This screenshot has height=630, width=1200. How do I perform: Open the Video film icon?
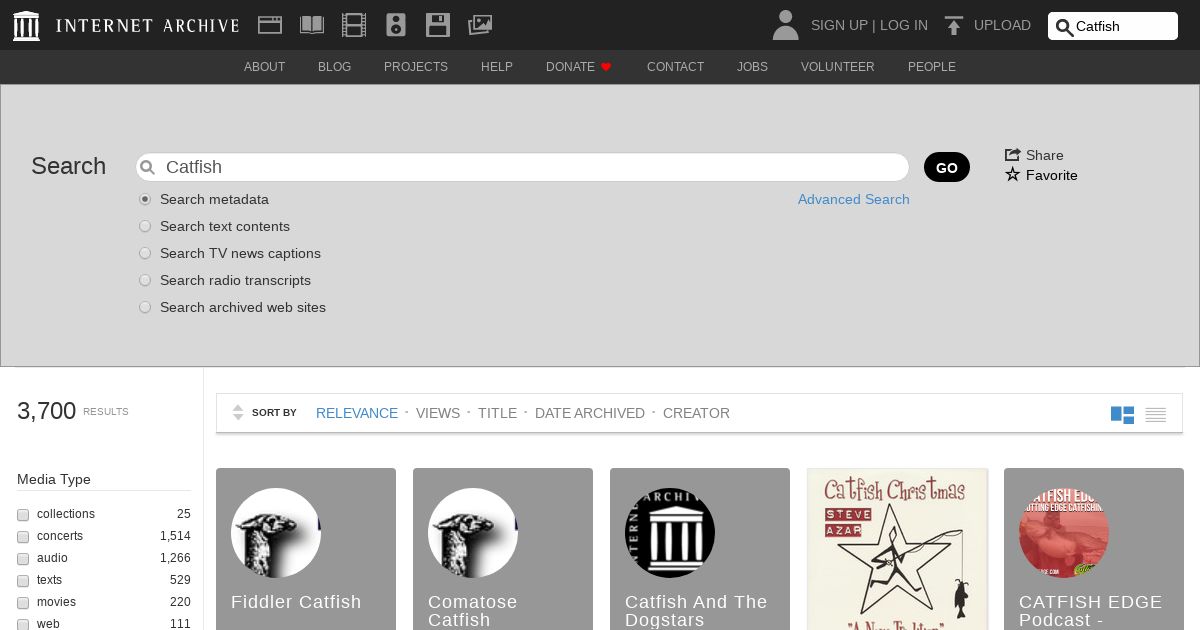click(x=354, y=25)
